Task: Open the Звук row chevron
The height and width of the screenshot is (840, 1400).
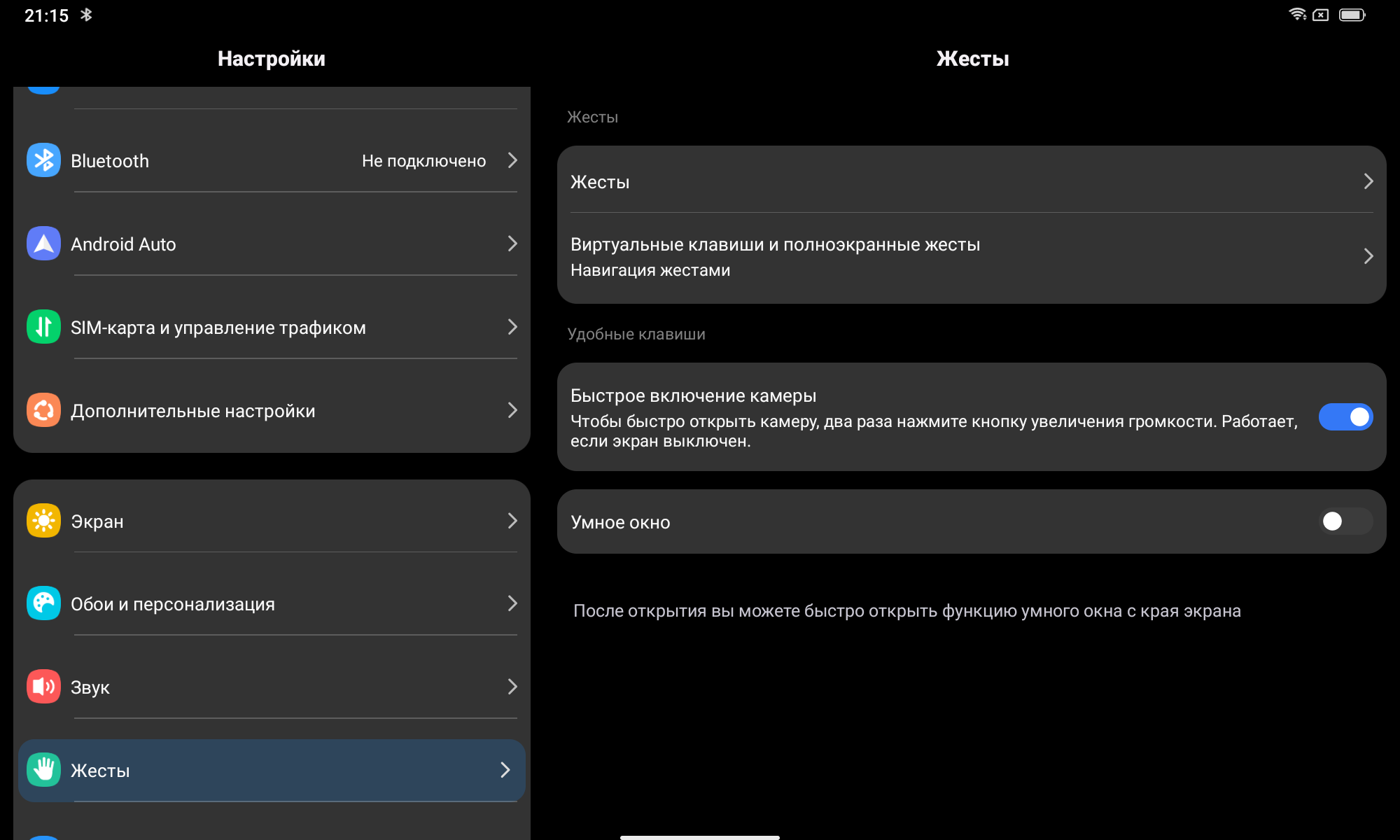Action: 512,687
